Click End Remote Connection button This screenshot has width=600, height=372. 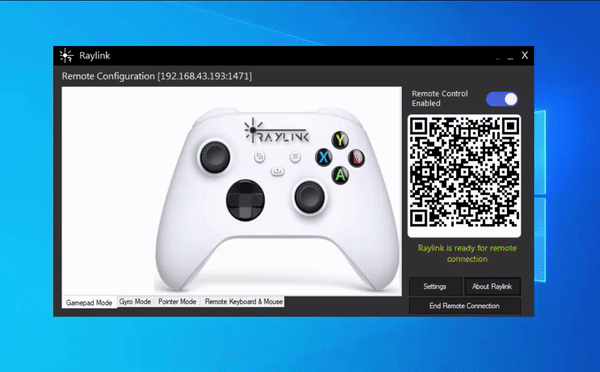[x=465, y=306]
